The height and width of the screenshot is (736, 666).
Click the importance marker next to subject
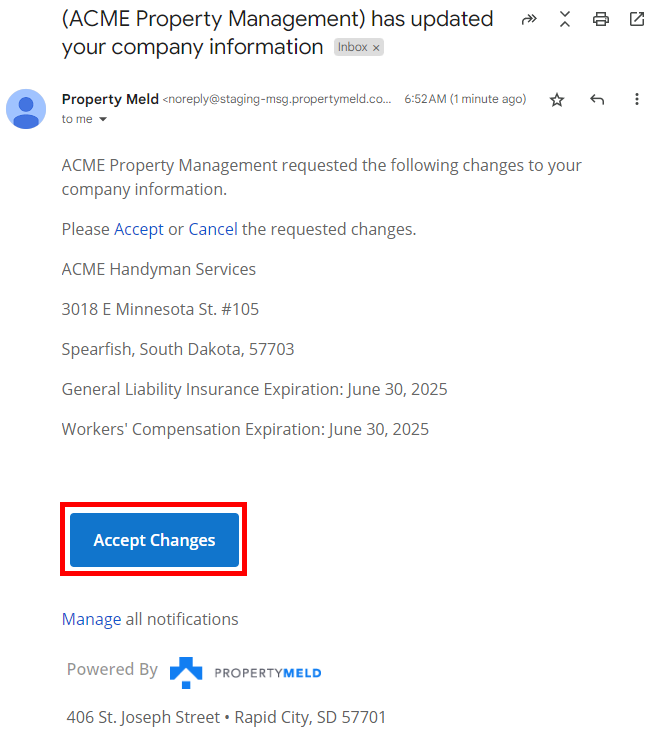click(x=530, y=19)
